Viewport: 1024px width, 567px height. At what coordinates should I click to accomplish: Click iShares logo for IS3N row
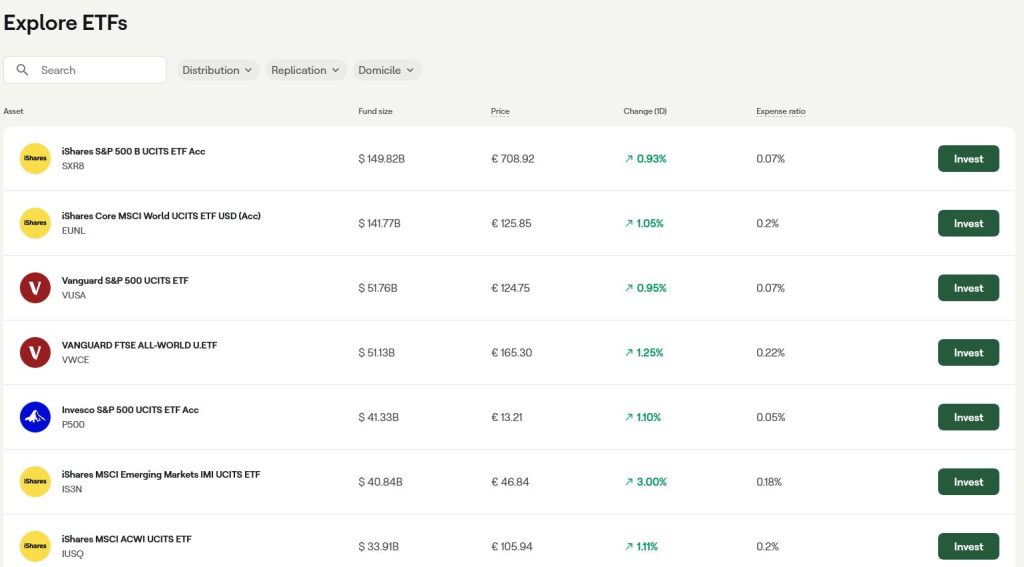[35, 482]
